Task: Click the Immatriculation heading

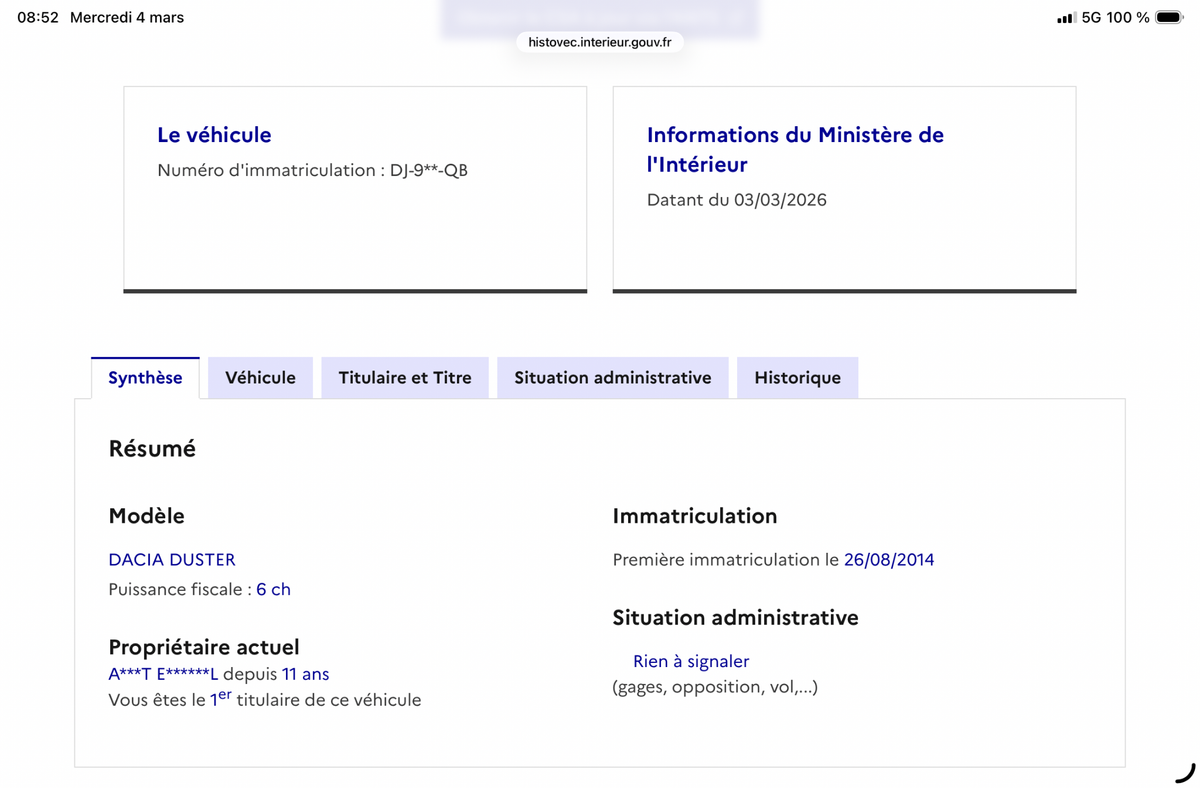Action: (695, 516)
